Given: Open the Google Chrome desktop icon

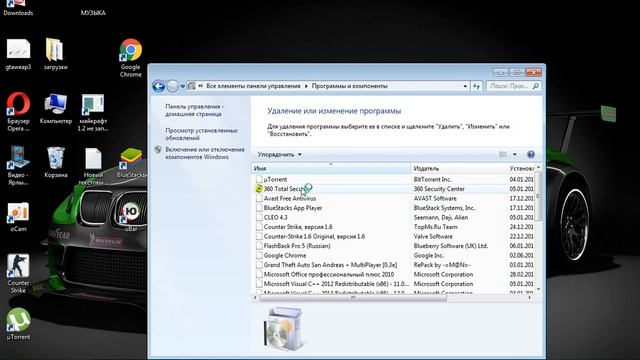Looking at the screenshot, I should (131, 57).
